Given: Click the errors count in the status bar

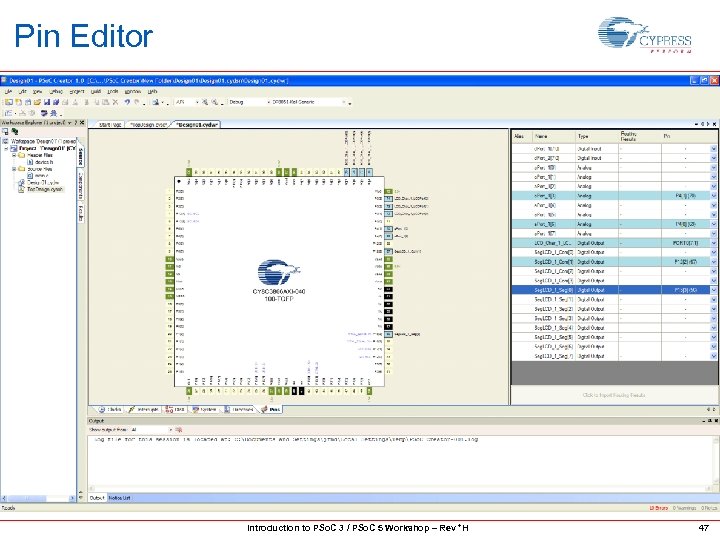Looking at the screenshot, I should click(658, 508).
